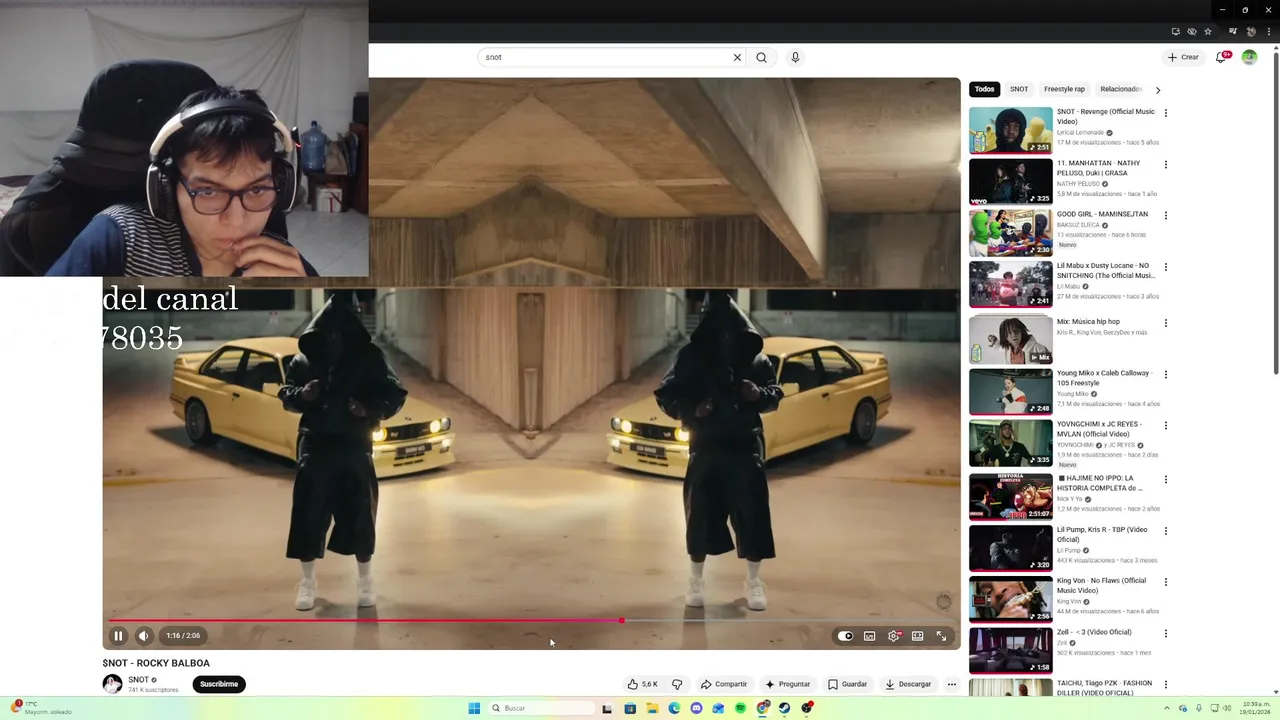Toggle the autoplay switch in player
Screen dimensions: 1280x720
[845, 636]
